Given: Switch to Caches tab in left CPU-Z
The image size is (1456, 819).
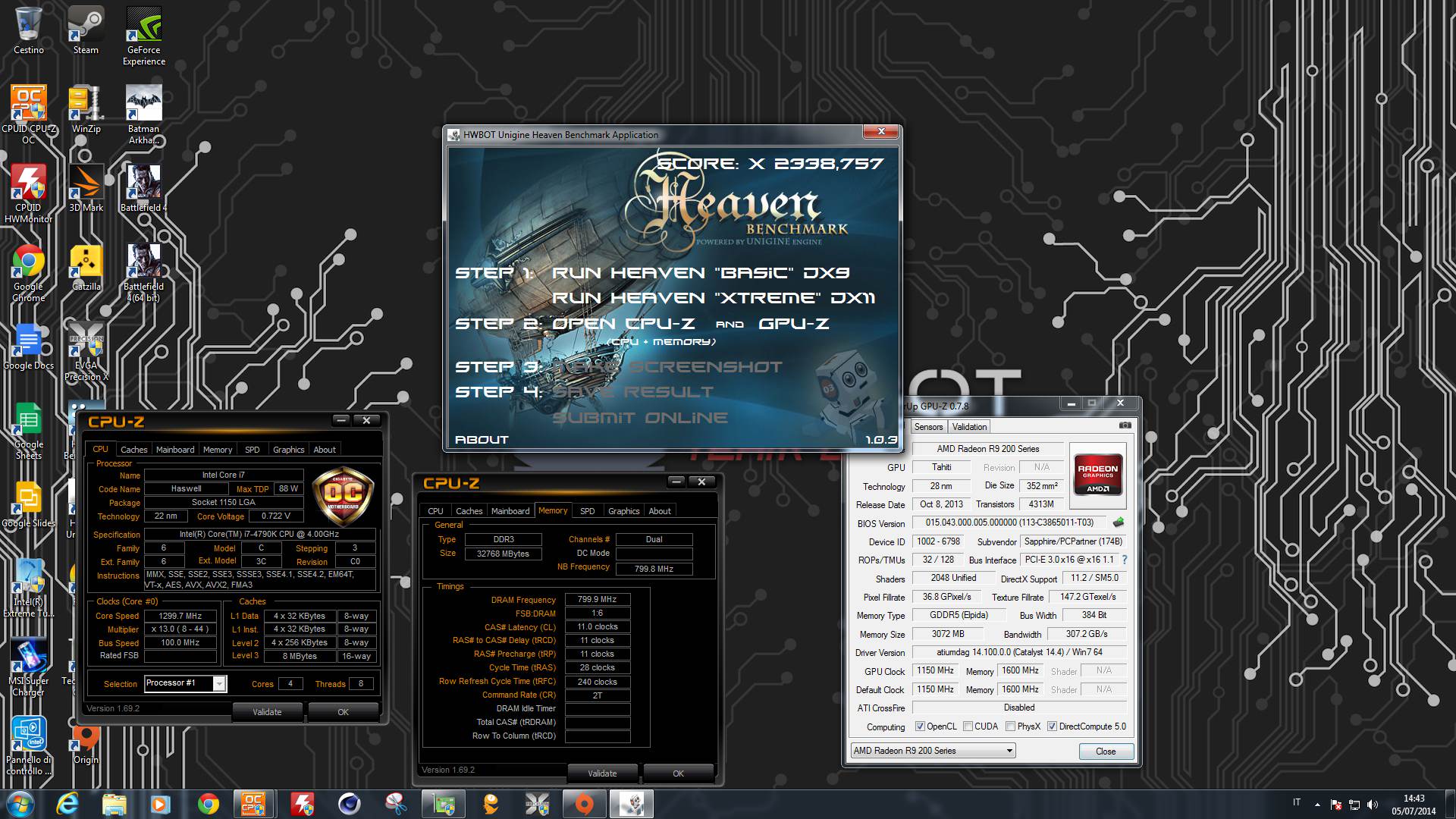Looking at the screenshot, I should tap(134, 450).
